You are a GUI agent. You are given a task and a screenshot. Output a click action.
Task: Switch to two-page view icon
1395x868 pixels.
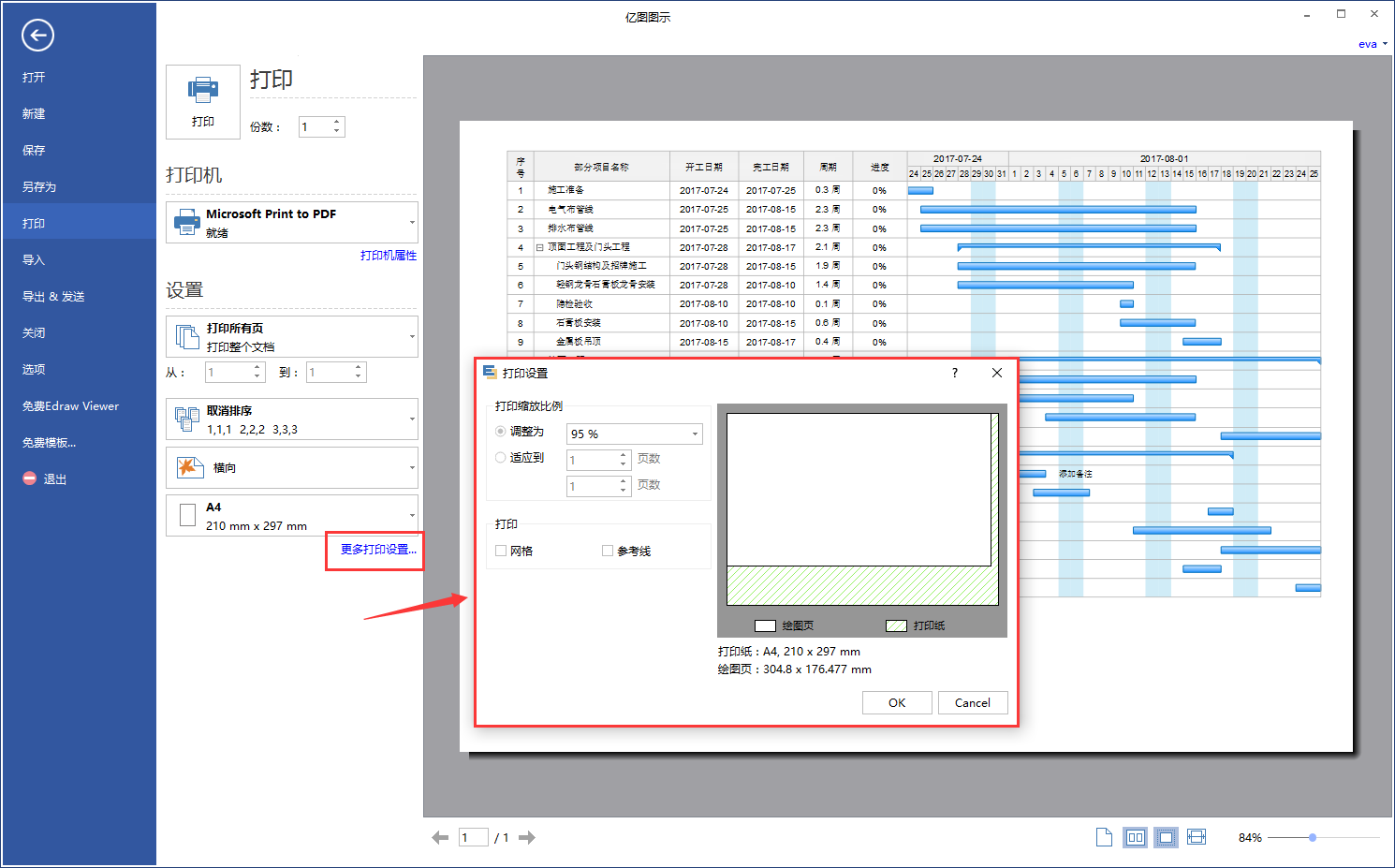tap(1136, 837)
